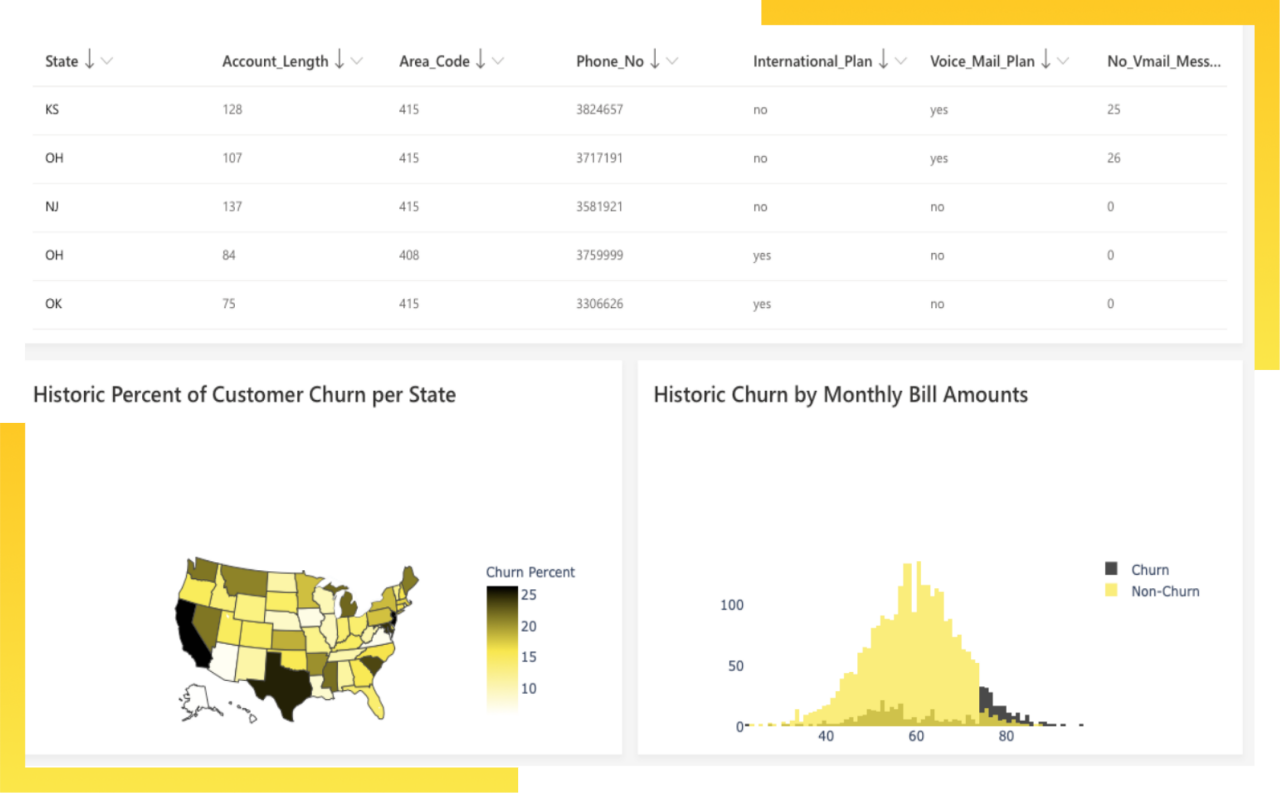Click the Phone_No sort arrow
This screenshot has height=793, width=1280.
click(655, 61)
